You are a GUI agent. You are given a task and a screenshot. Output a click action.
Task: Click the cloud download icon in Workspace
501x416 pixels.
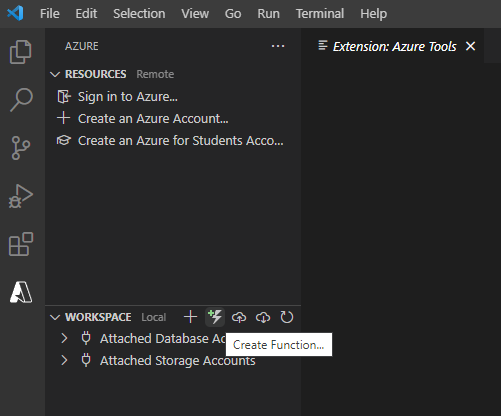click(x=263, y=317)
